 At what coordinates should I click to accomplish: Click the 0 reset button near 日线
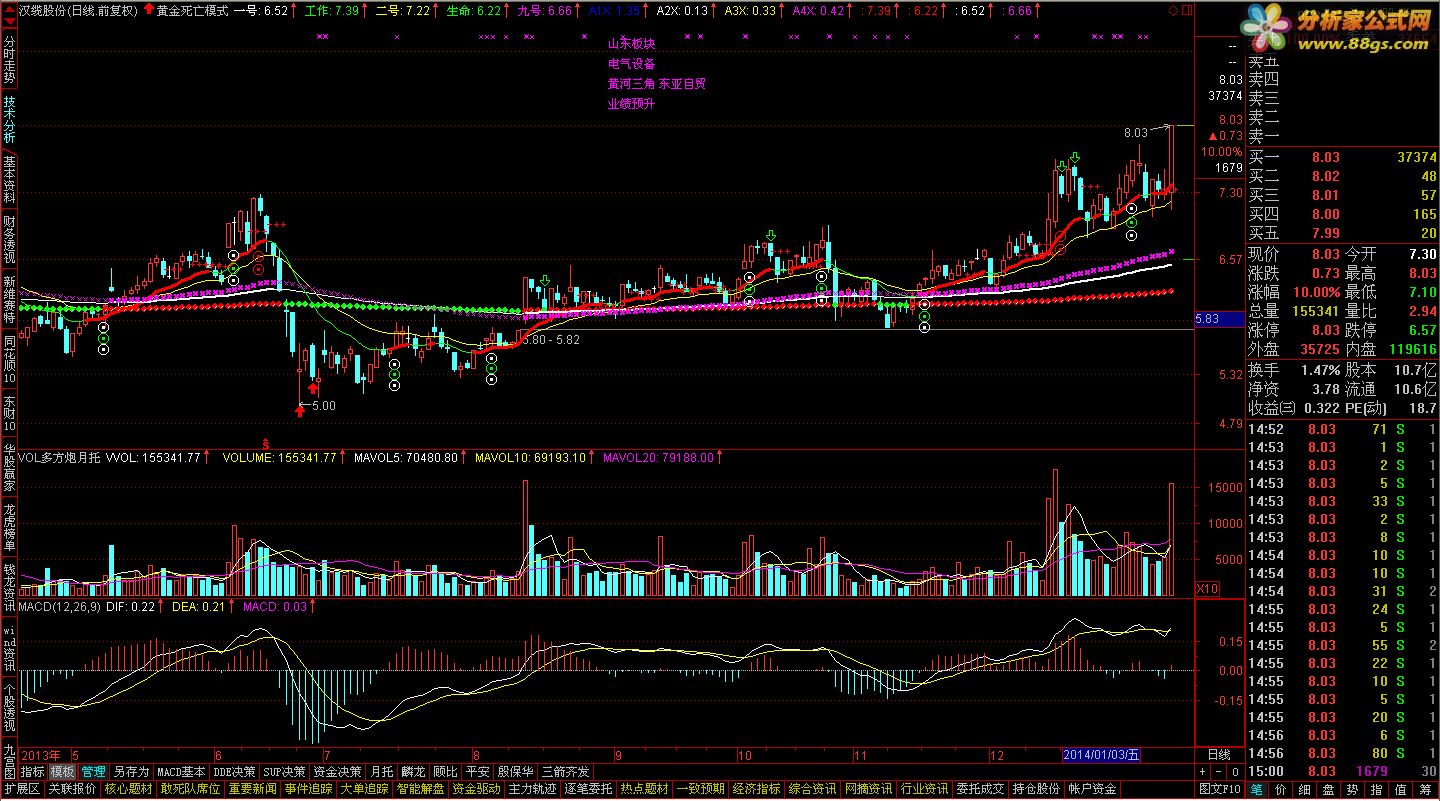(1235, 772)
